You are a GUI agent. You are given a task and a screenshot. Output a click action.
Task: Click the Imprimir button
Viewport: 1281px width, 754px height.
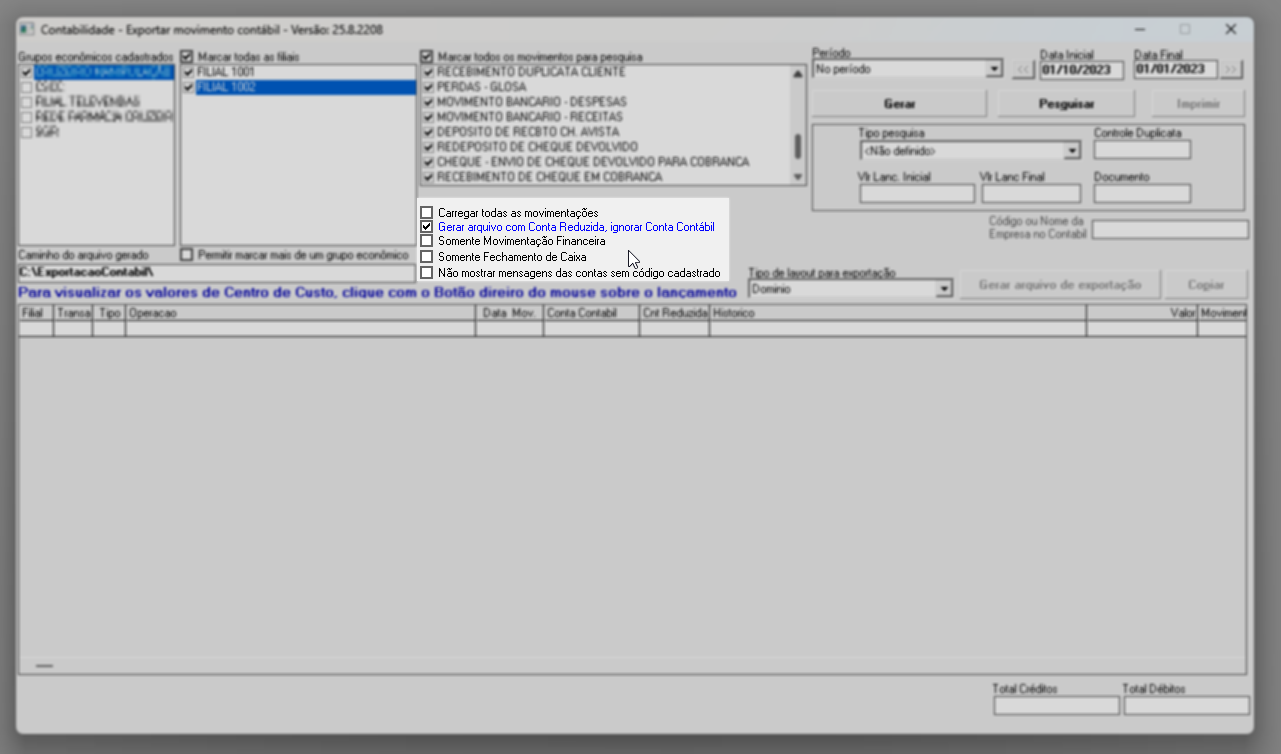point(1198,104)
